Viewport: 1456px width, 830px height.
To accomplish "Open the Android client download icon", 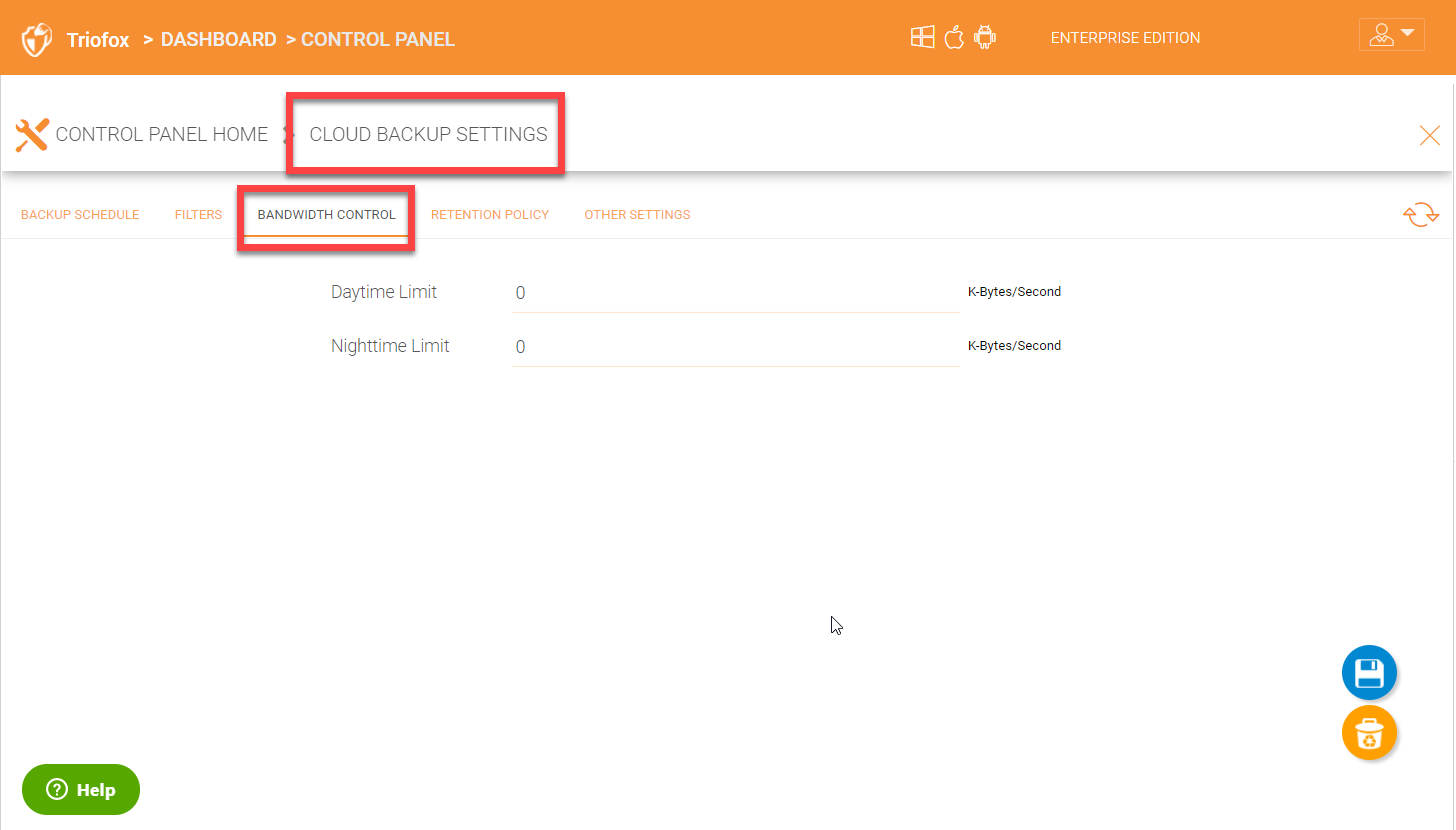I will [x=985, y=38].
